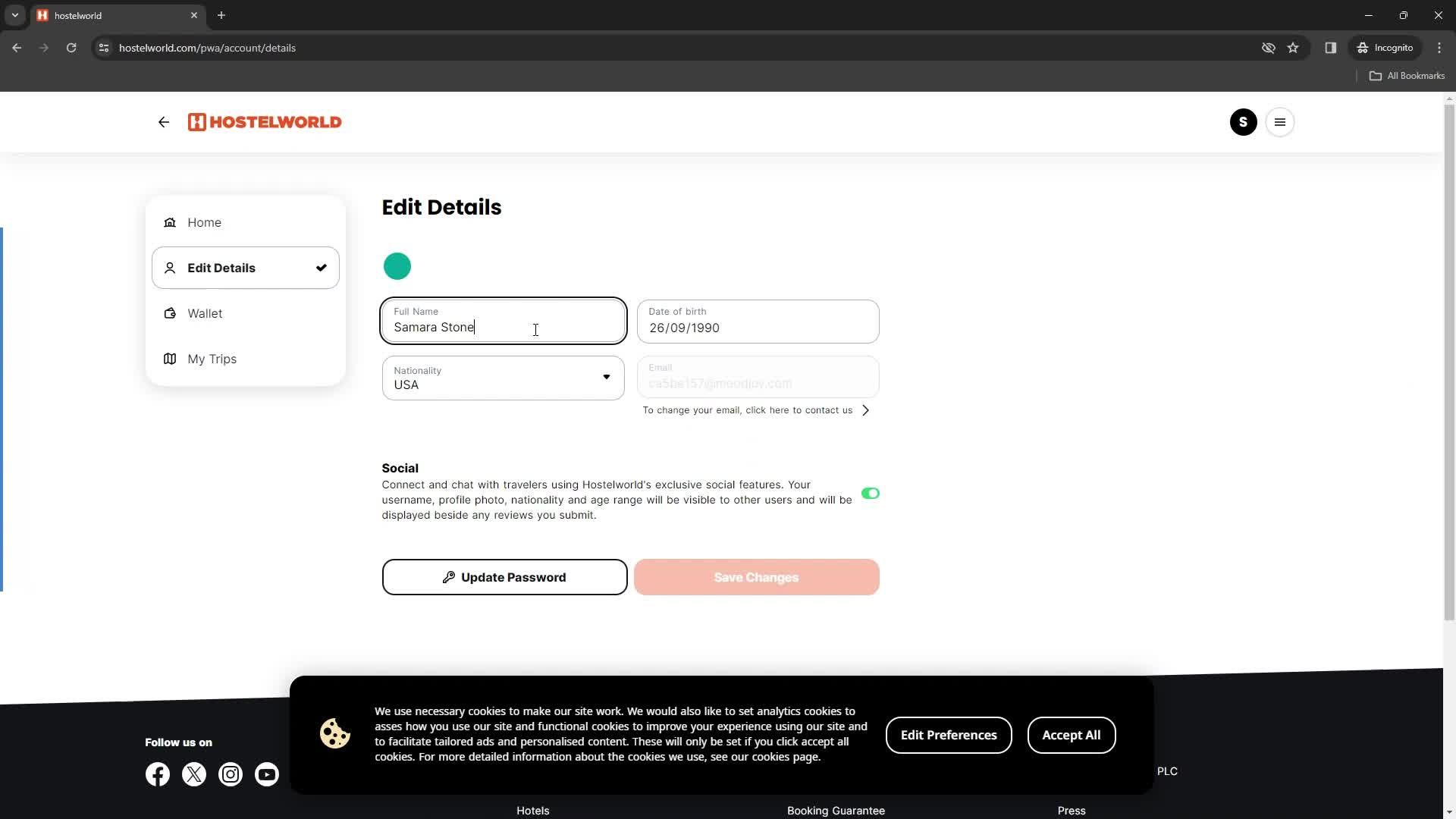
Task: Click the My Trips sidebar icon
Action: pos(170,358)
